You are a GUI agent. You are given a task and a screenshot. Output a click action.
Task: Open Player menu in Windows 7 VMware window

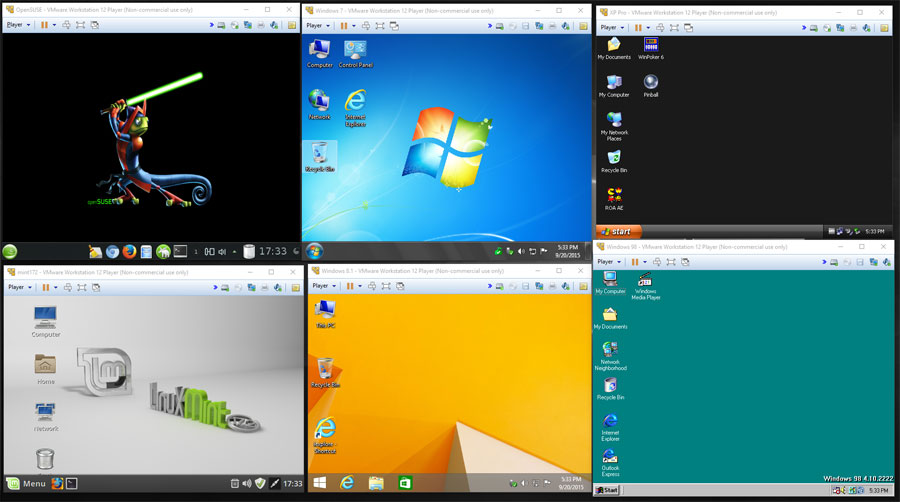coord(318,26)
